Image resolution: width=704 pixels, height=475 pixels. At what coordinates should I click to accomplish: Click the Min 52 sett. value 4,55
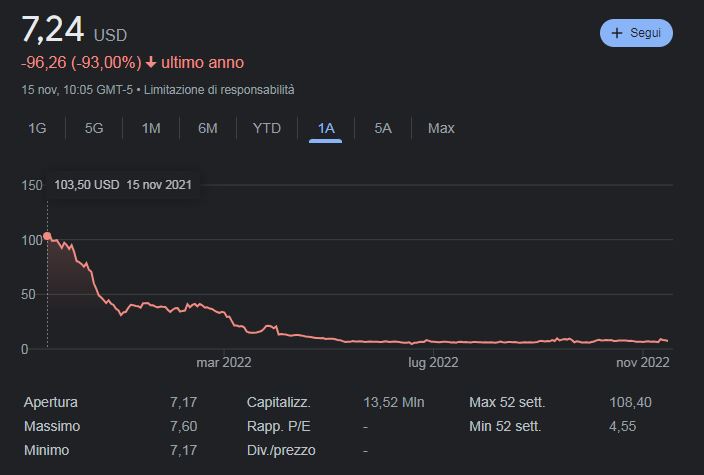coord(622,426)
